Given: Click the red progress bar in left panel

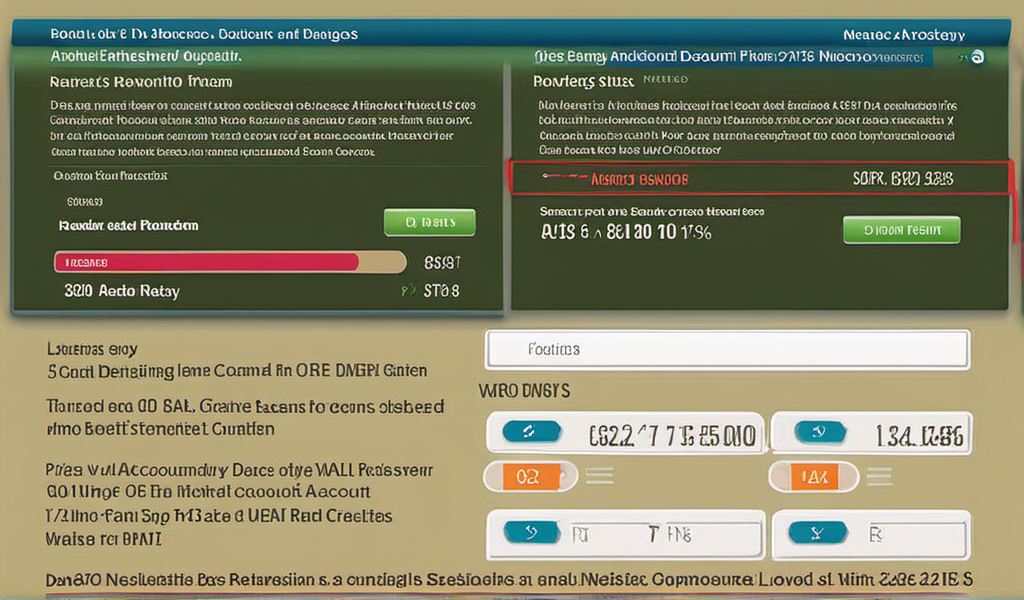Looking at the screenshot, I should (x=206, y=262).
